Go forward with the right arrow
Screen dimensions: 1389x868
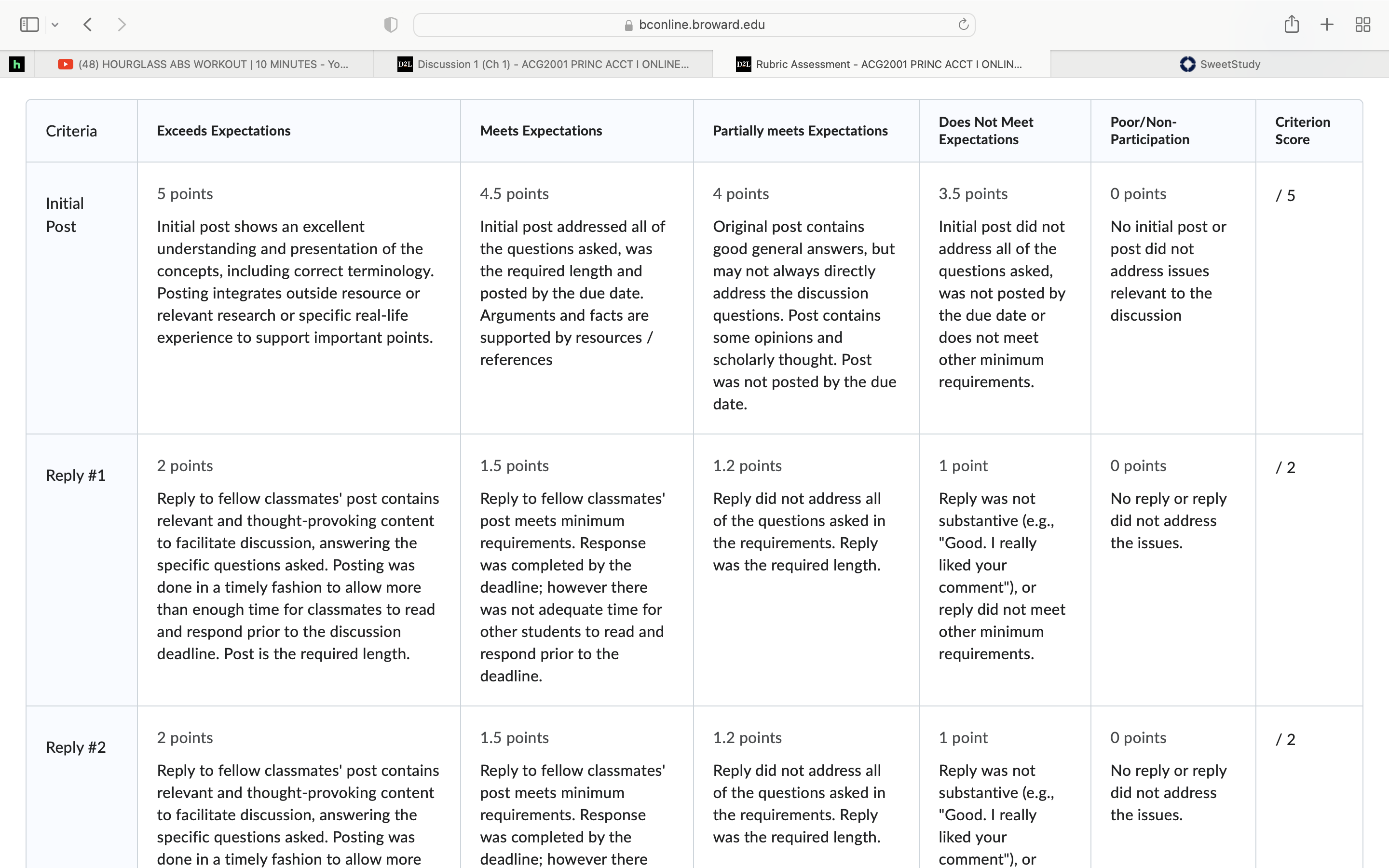pyautogui.click(x=121, y=25)
